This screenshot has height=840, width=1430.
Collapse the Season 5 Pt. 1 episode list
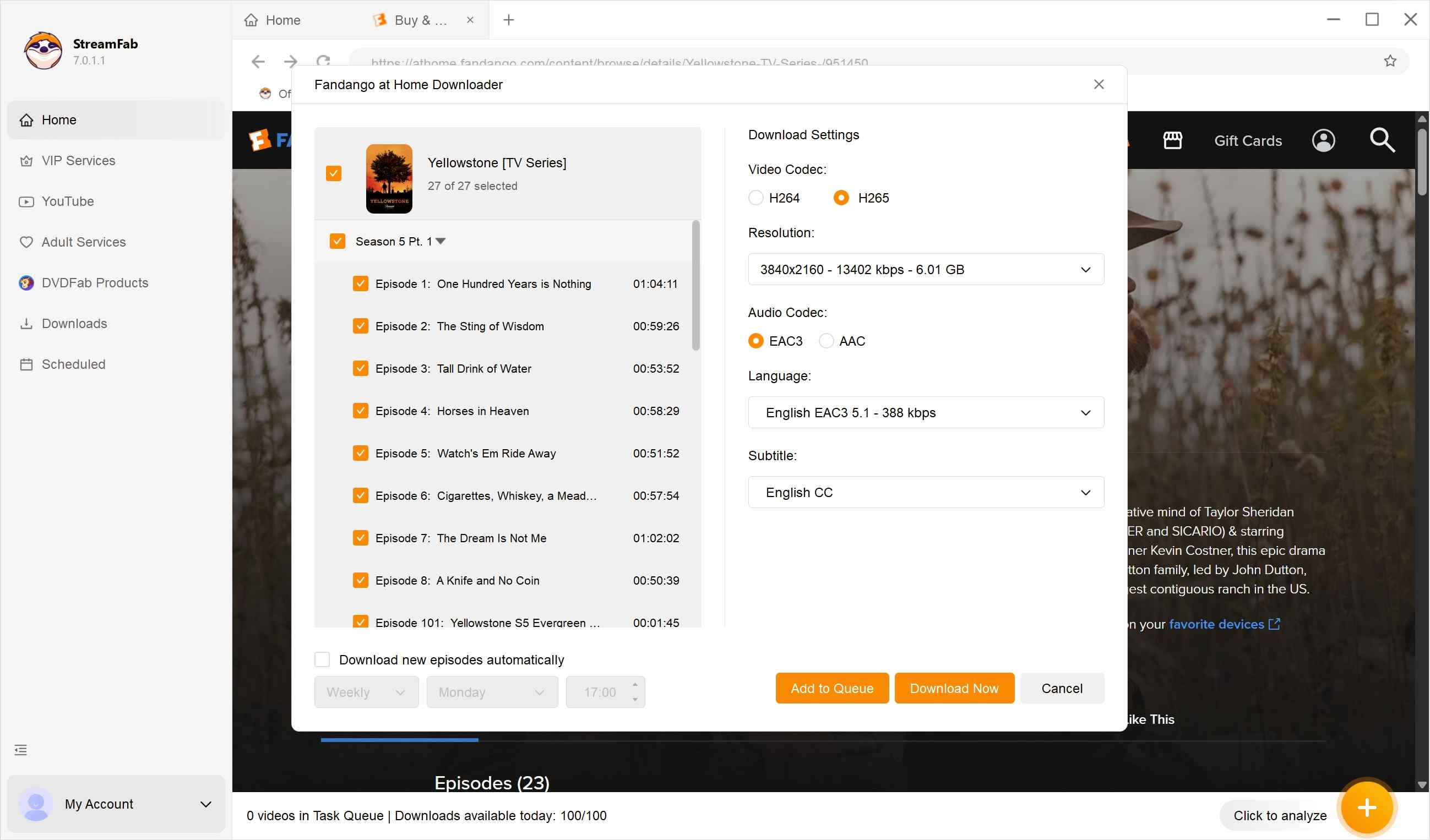(x=441, y=241)
